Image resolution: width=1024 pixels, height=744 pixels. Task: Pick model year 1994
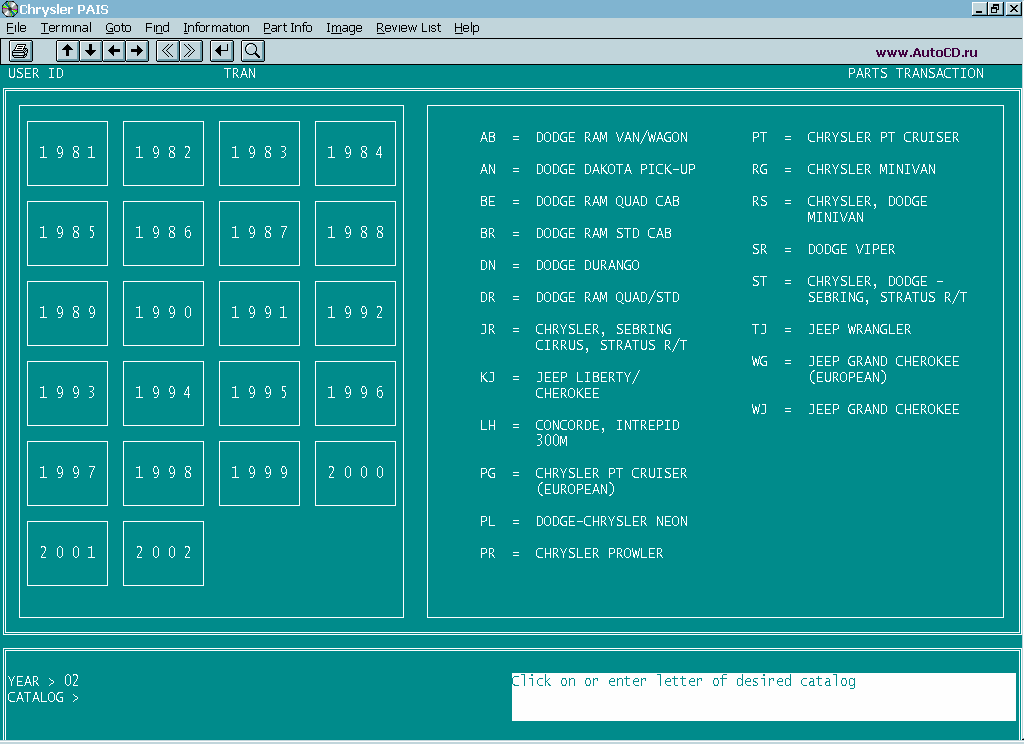coord(163,393)
